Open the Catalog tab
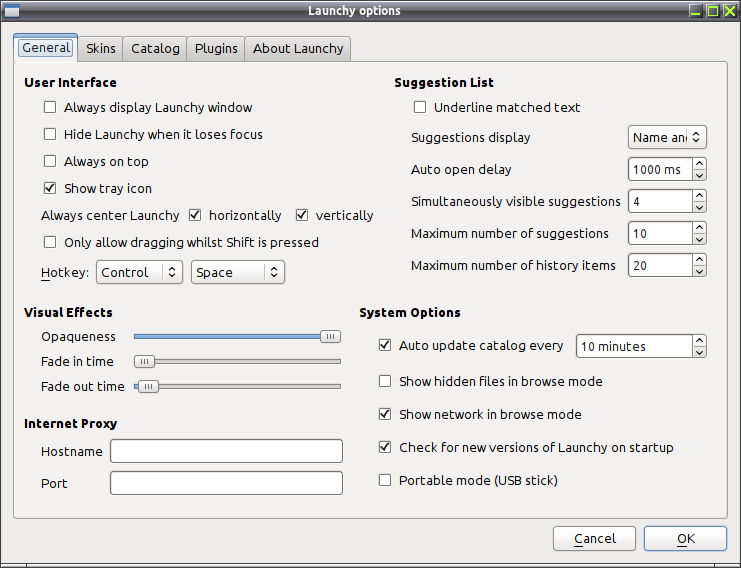 [x=155, y=49]
